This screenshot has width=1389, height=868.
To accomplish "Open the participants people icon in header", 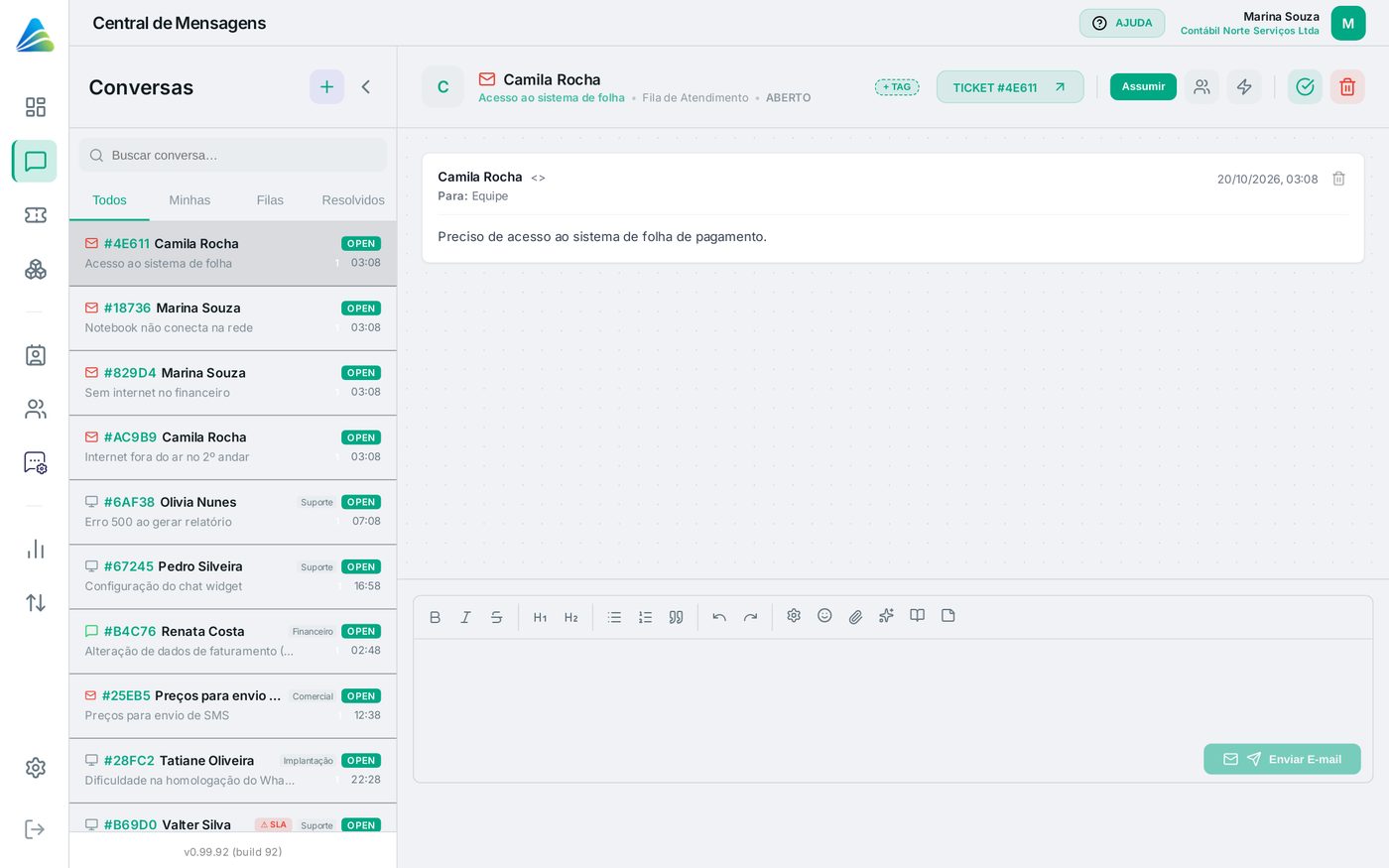I will click(1201, 87).
